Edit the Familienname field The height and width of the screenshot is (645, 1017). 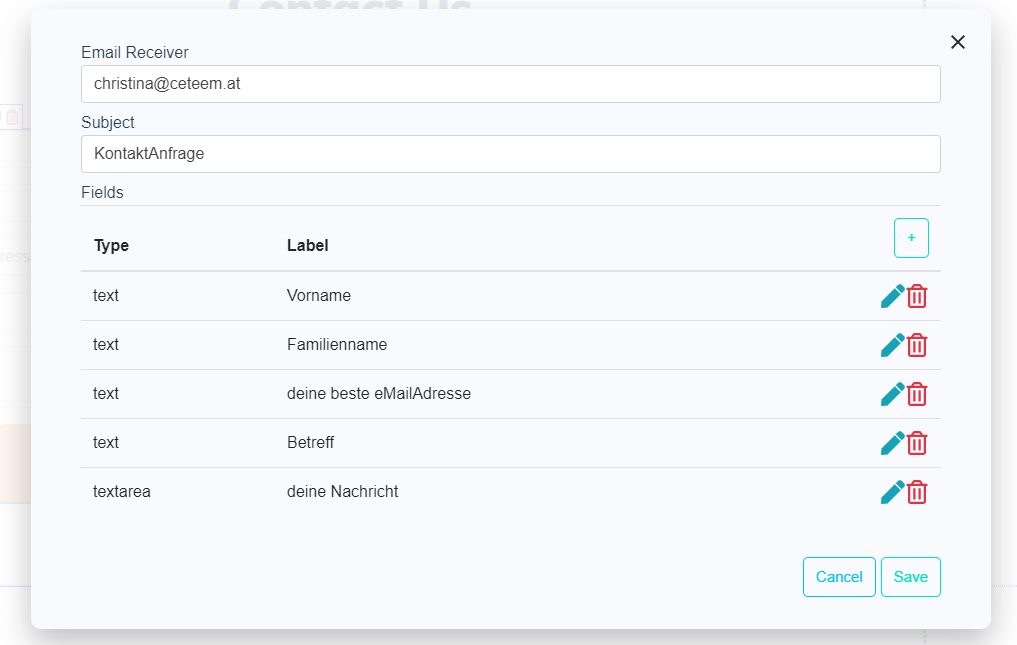(892, 345)
